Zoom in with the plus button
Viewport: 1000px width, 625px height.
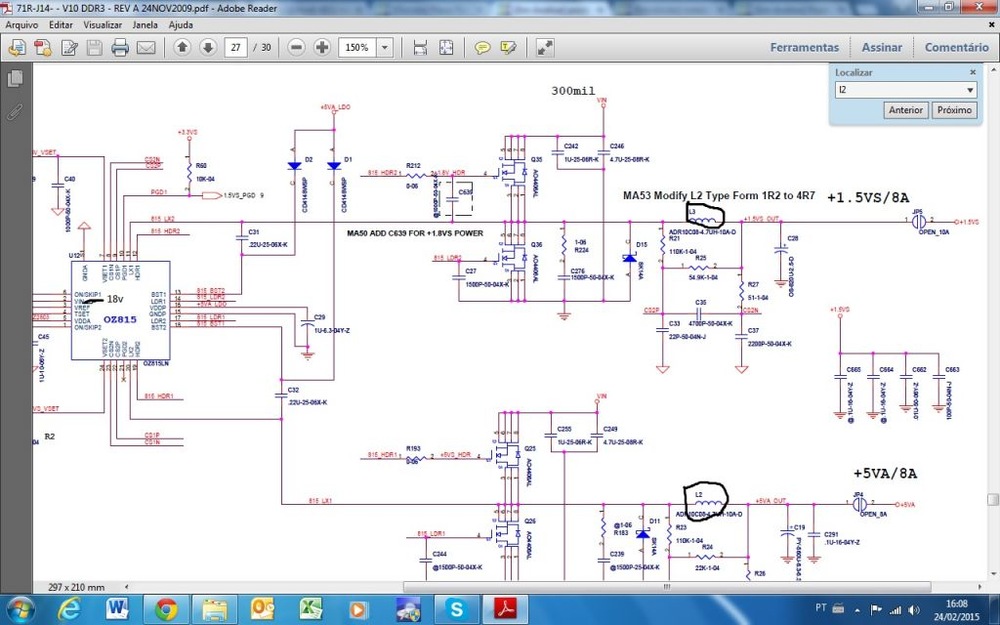coord(322,47)
